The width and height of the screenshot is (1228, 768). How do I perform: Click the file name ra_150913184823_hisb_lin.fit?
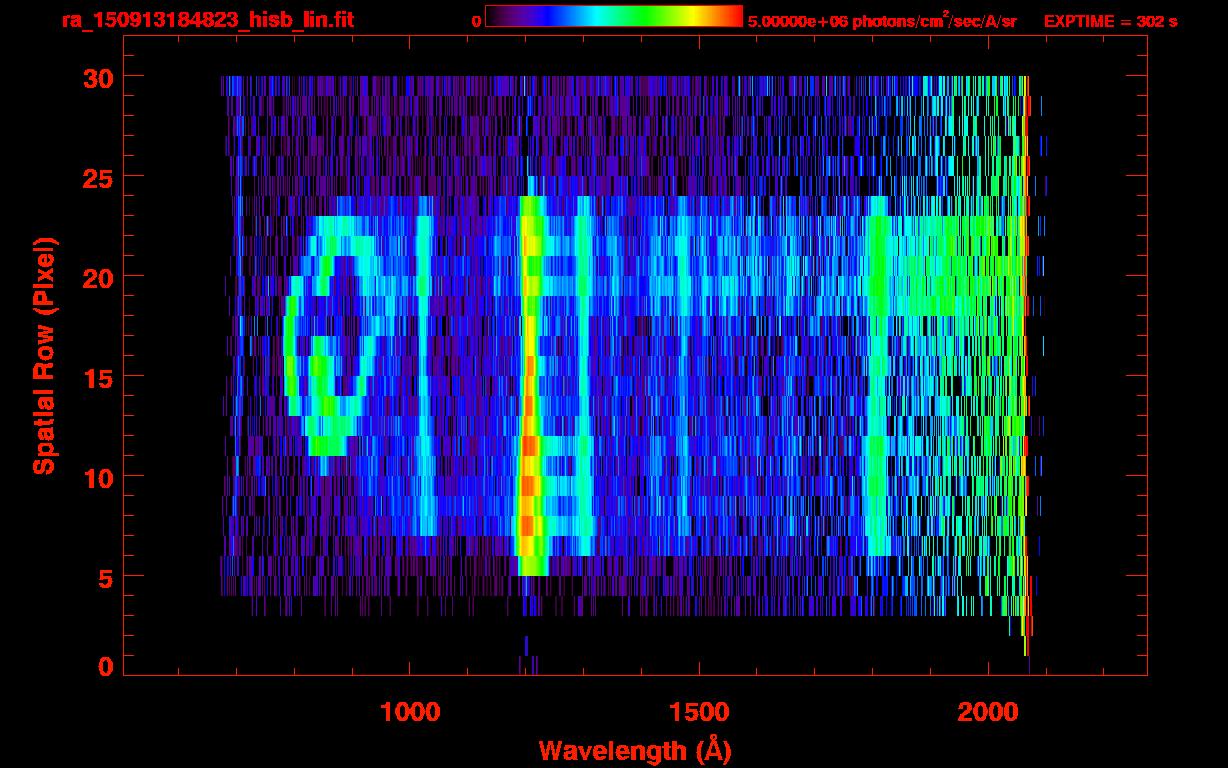tap(207, 20)
